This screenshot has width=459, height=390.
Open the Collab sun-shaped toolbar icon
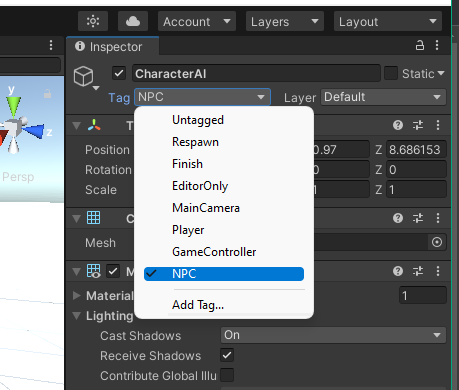point(93,21)
